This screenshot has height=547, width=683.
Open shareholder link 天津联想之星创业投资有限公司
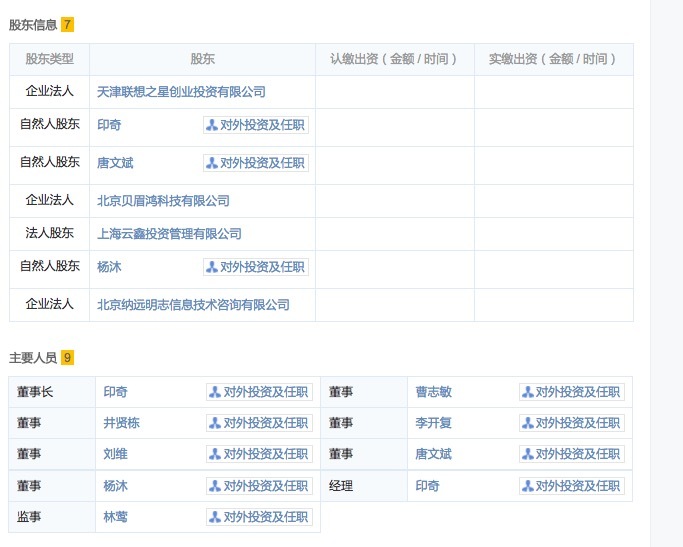[181, 92]
